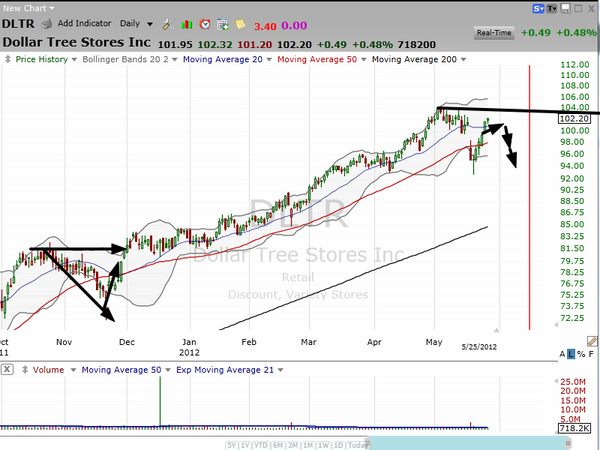Image resolution: width=600 pixels, height=450 pixels.
Task: Select the 1Y time range
Action: (x=245, y=445)
